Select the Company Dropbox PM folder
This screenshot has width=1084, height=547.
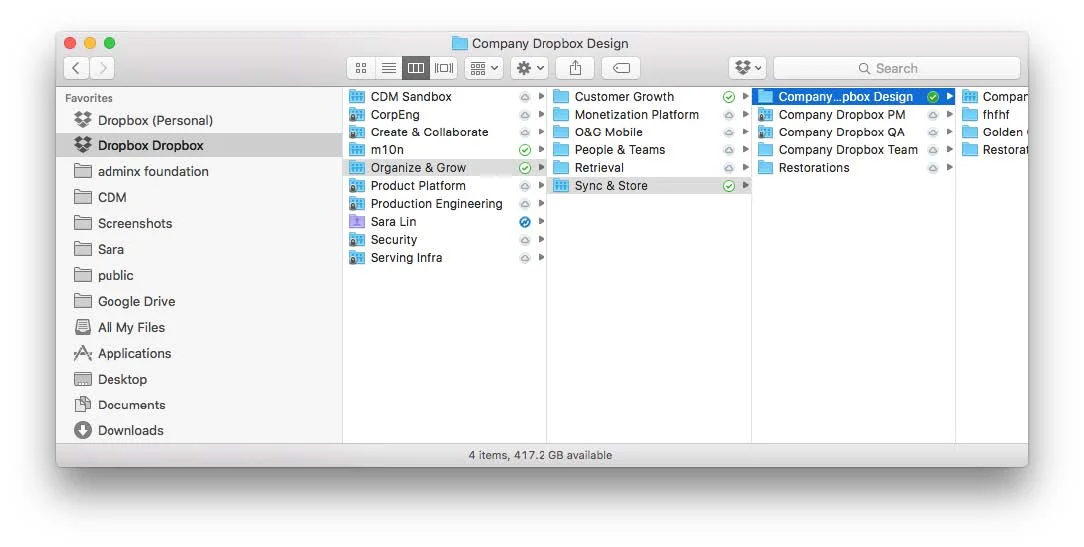854,115
